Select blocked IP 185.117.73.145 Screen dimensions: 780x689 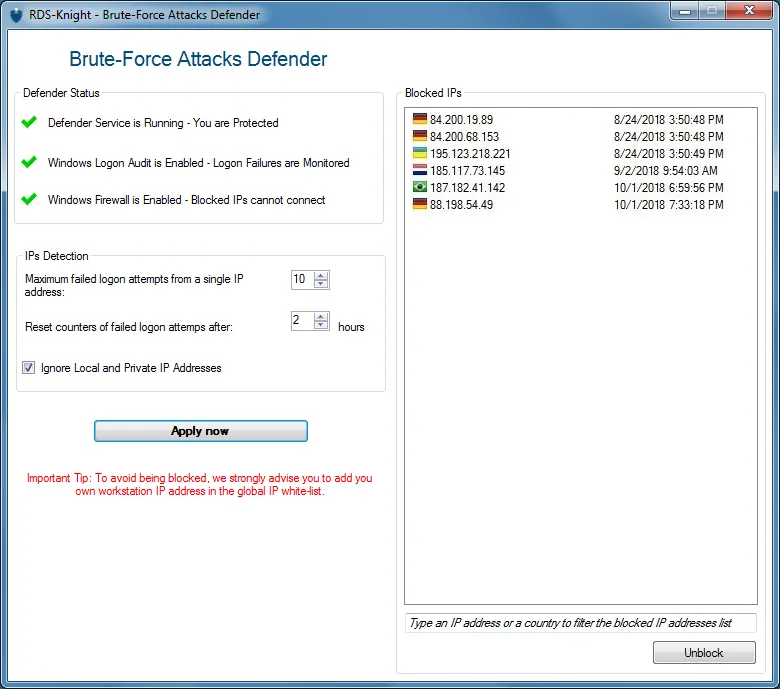click(467, 171)
